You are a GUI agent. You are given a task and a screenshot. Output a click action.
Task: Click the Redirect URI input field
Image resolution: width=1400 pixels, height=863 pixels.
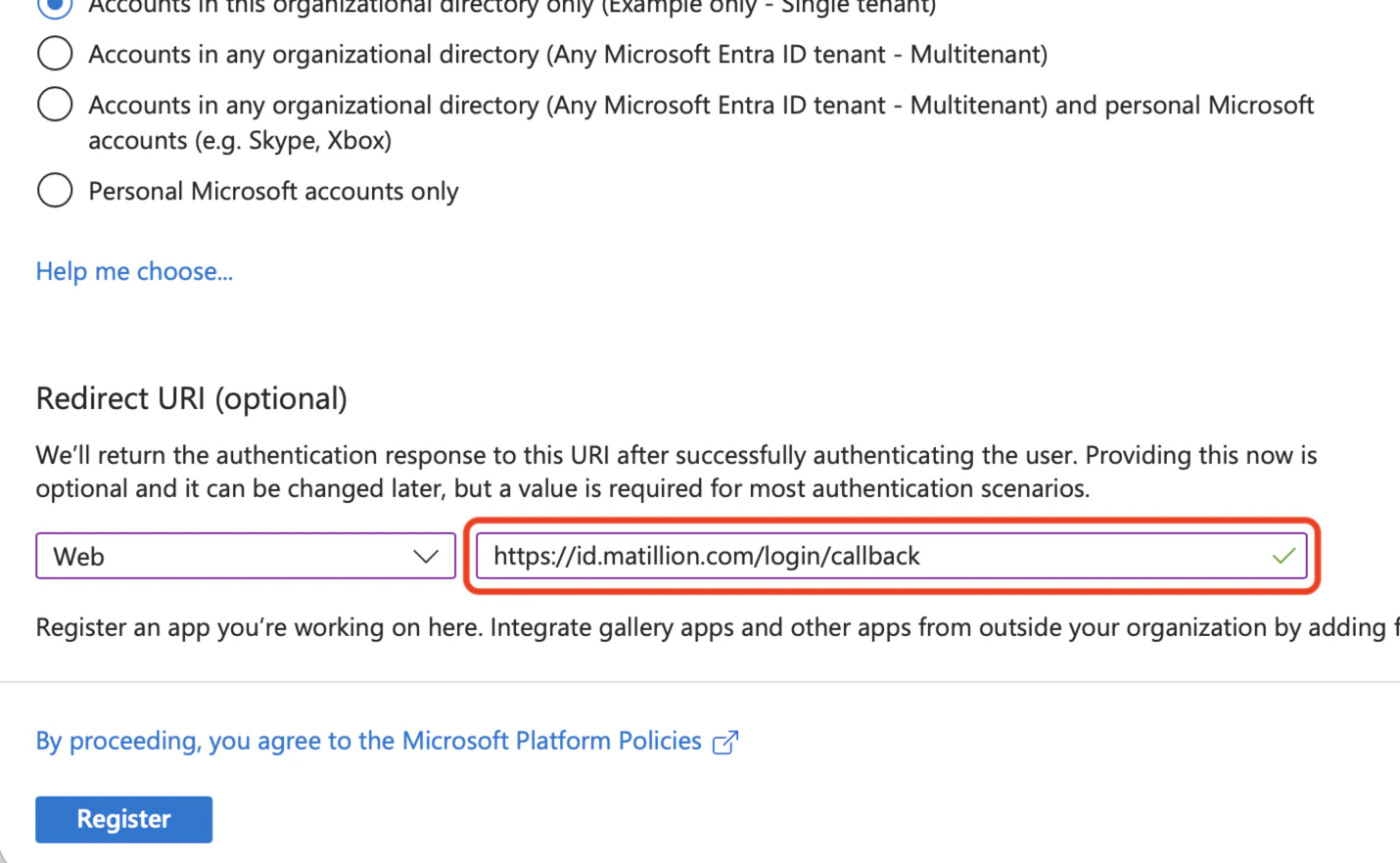[x=891, y=556]
